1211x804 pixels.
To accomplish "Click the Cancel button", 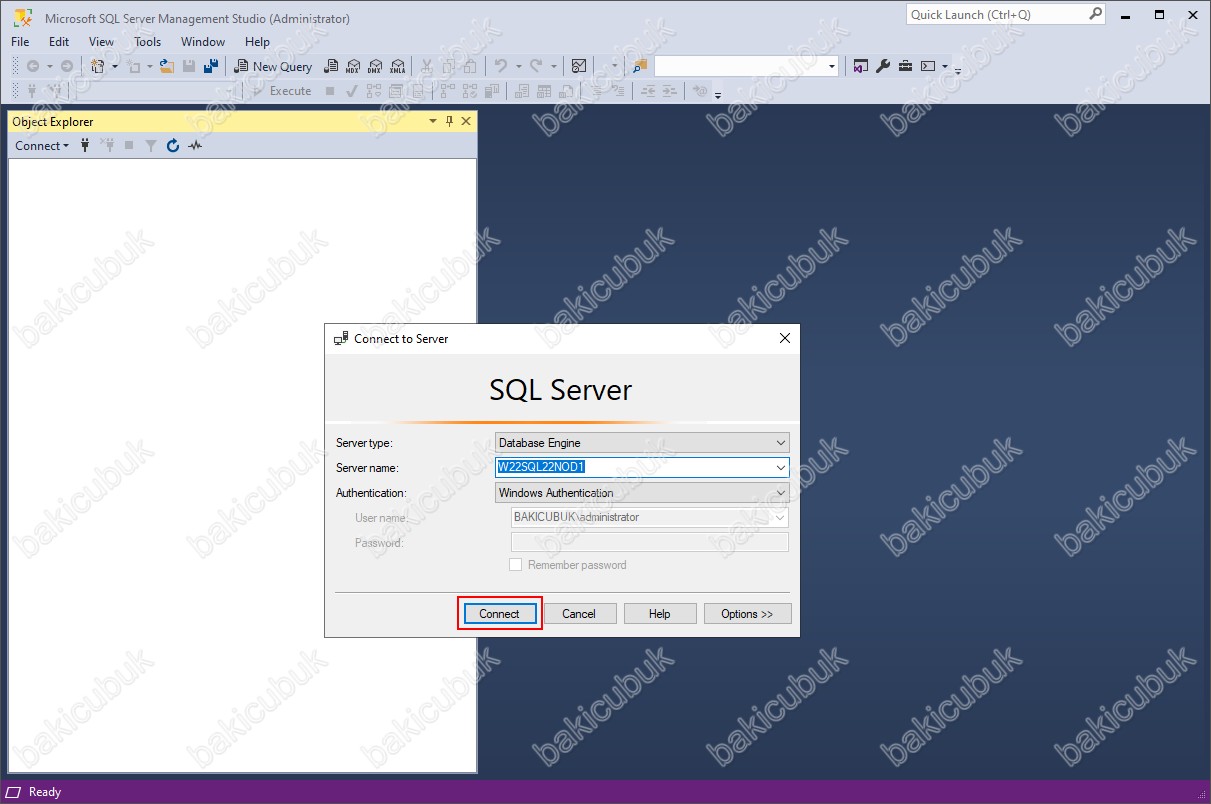I will click(x=579, y=614).
